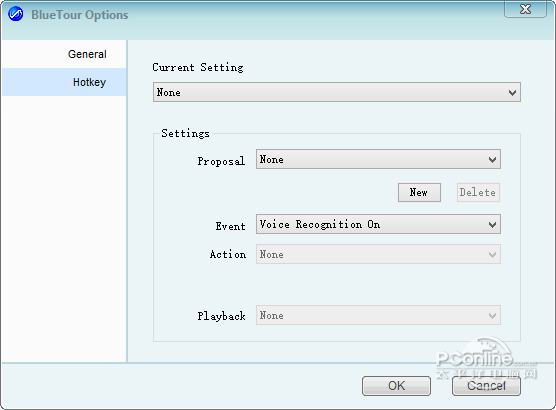Close the BlueTour Options dialog
Viewport: 556px width, 410px height.
pyautogui.click(x=525, y=9)
